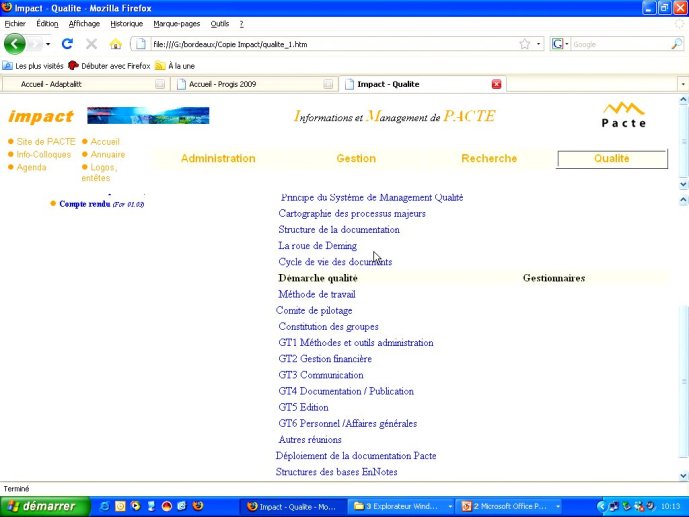Open the Marque-pages menu
This screenshot has height=517, width=689.
(x=177, y=24)
